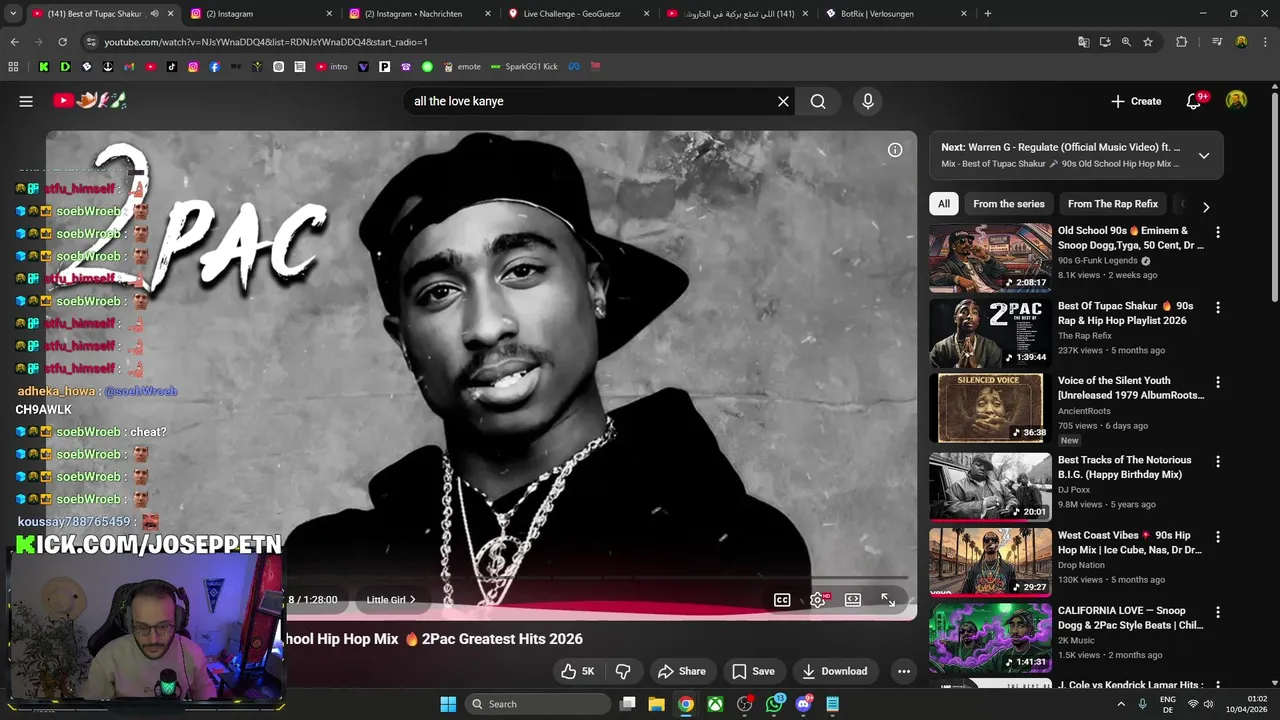This screenshot has height=720, width=1280.
Task: Switch to the Live Challenge GeoGuessr tab
Action: coord(579,14)
